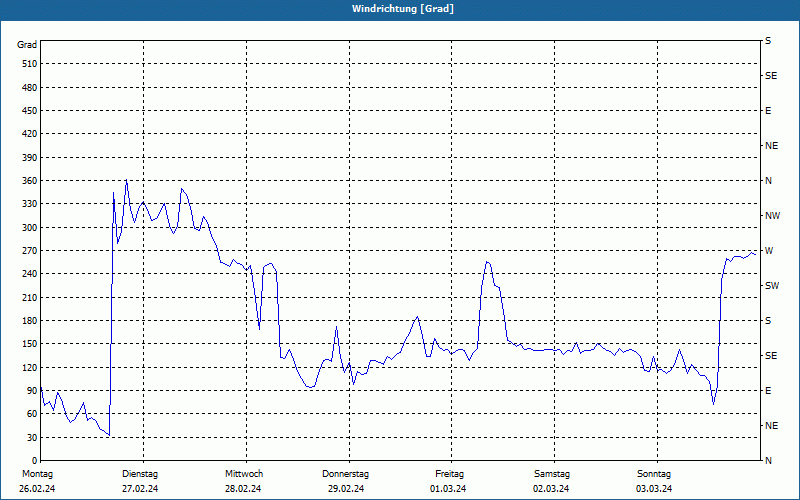Click the 'E' compass label at 450 level
This screenshot has height=500, width=800.
click(768, 111)
